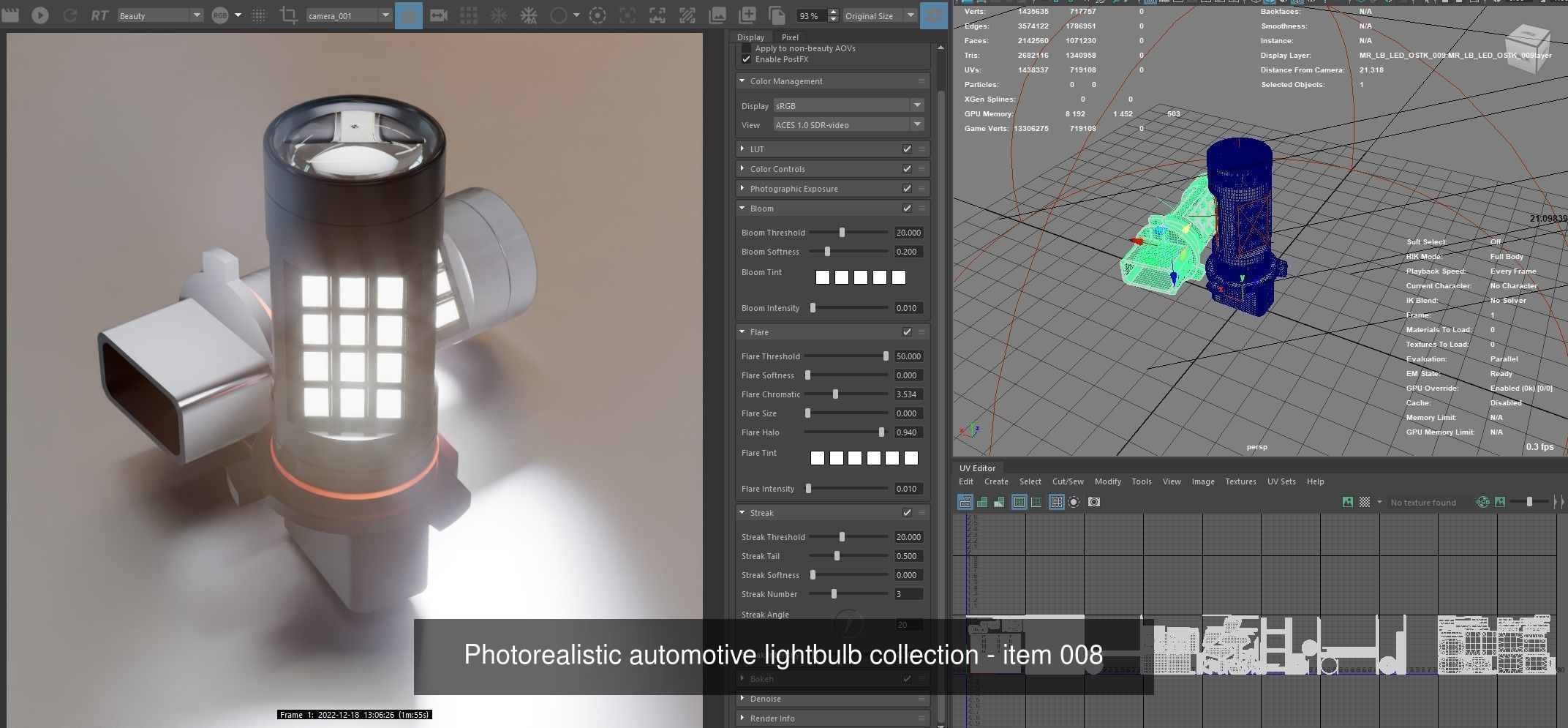Screen dimensions: 1568x728
Task: Disable the Streak checkbox
Action: [907, 512]
